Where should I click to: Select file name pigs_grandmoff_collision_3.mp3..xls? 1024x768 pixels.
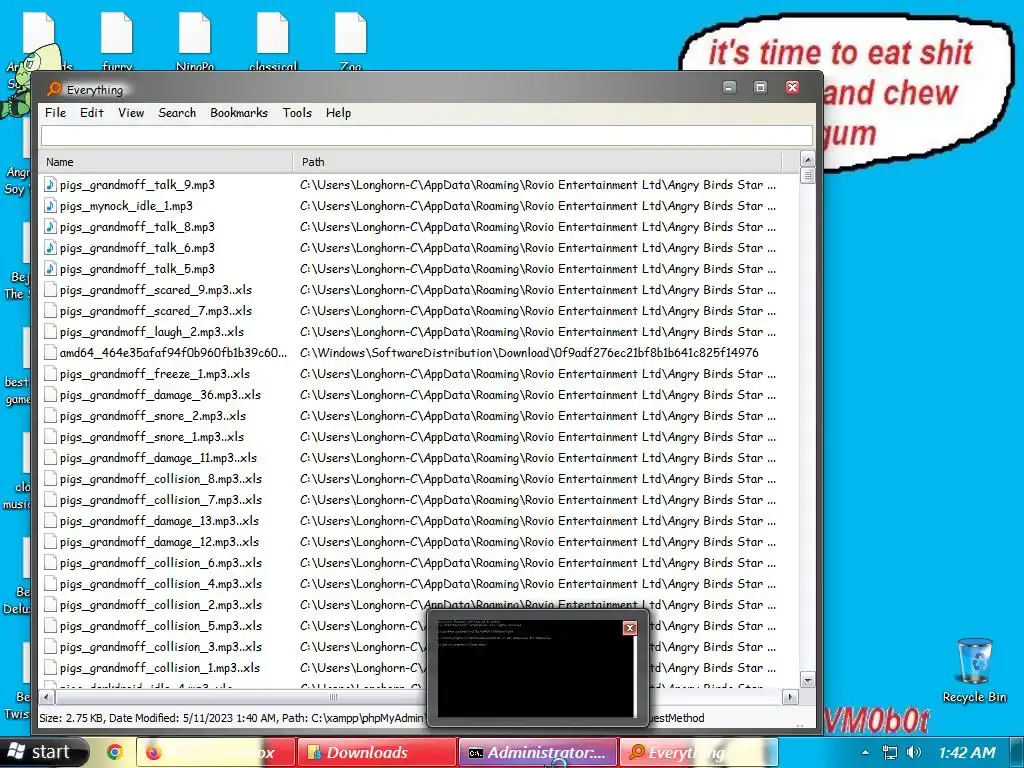point(161,647)
